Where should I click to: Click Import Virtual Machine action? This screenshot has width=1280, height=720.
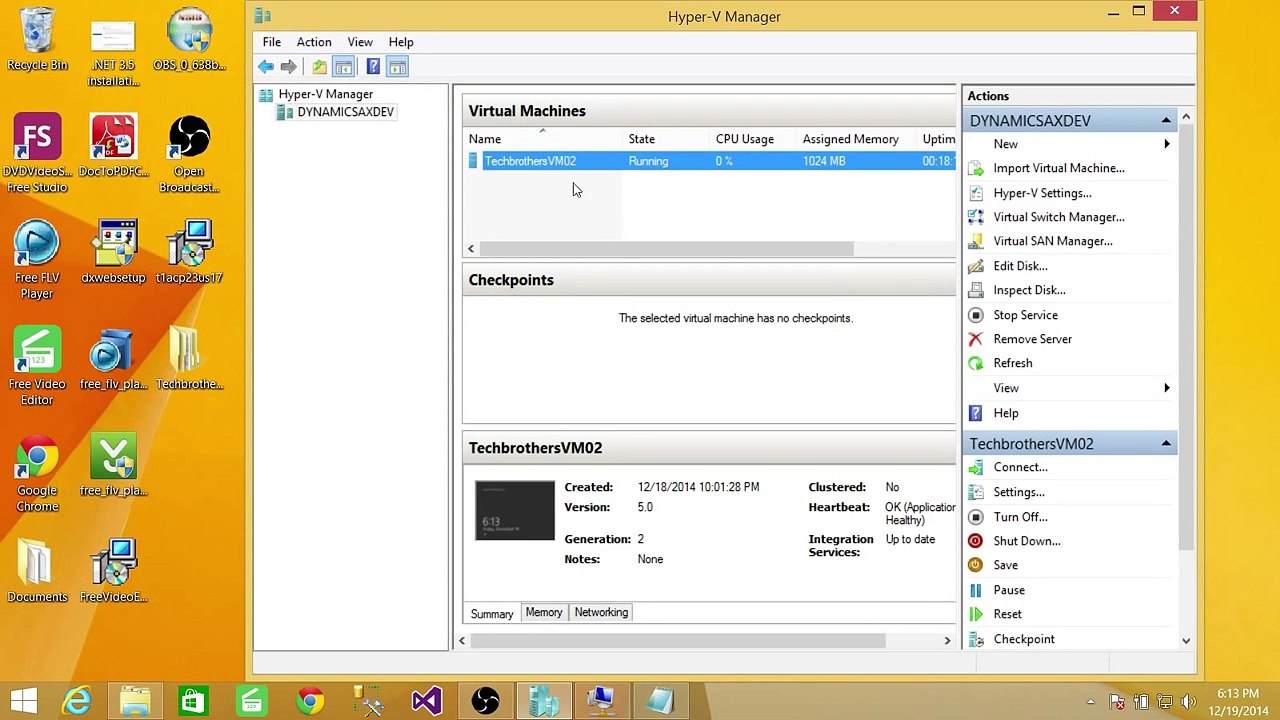(1058, 168)
